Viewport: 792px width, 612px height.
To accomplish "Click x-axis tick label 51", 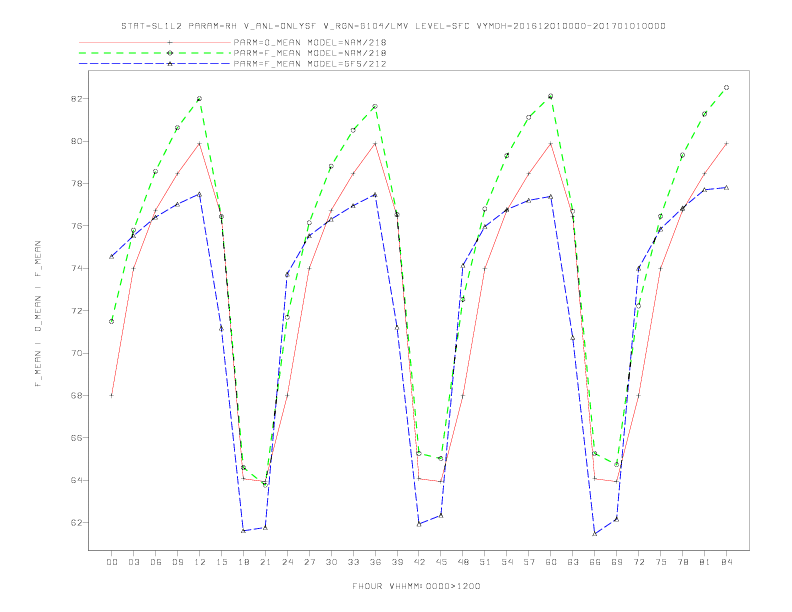I will (485, 562).
